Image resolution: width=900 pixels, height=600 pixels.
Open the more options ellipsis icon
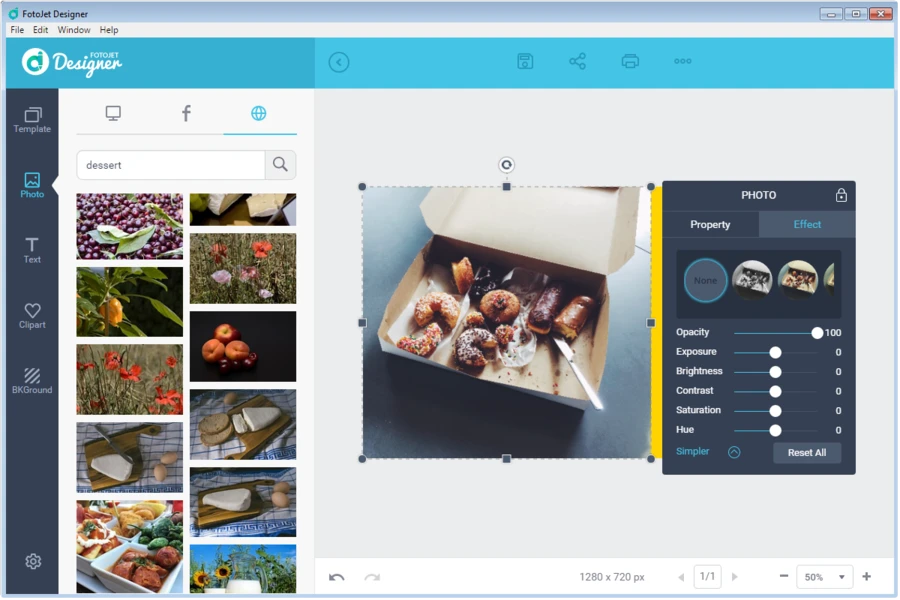(683, 62)
